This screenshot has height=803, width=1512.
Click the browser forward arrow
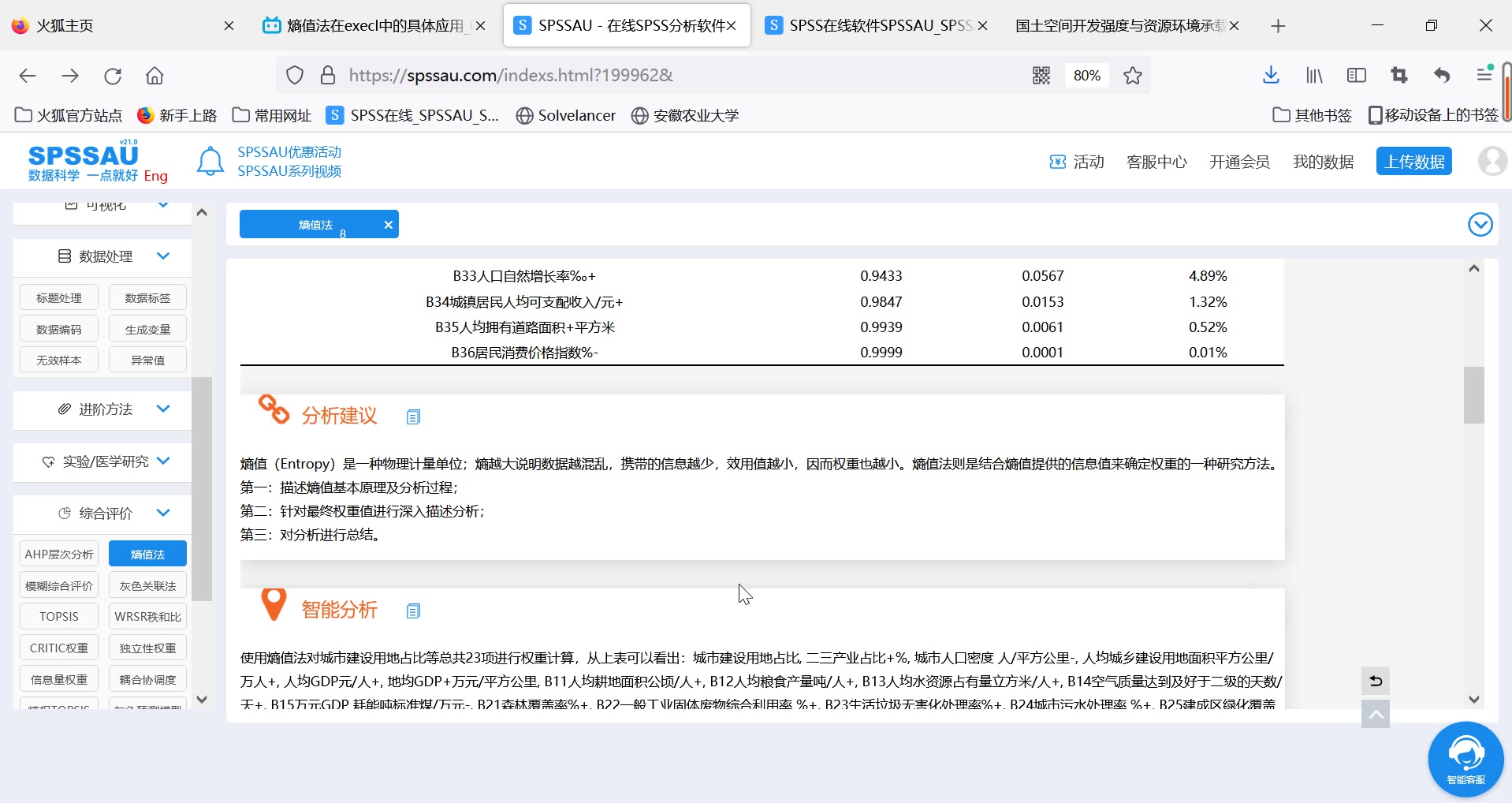click(x=70, y=76)
